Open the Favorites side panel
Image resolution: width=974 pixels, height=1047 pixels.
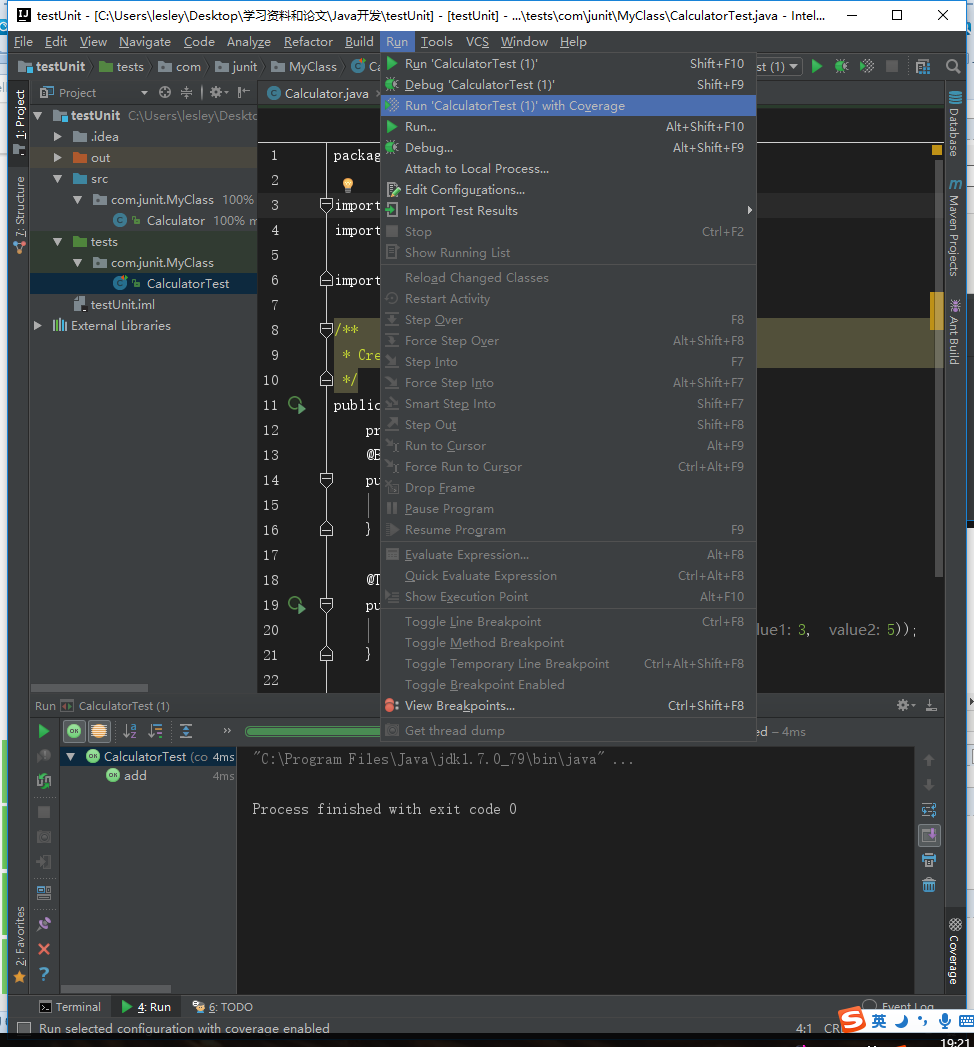click(19, 945)
